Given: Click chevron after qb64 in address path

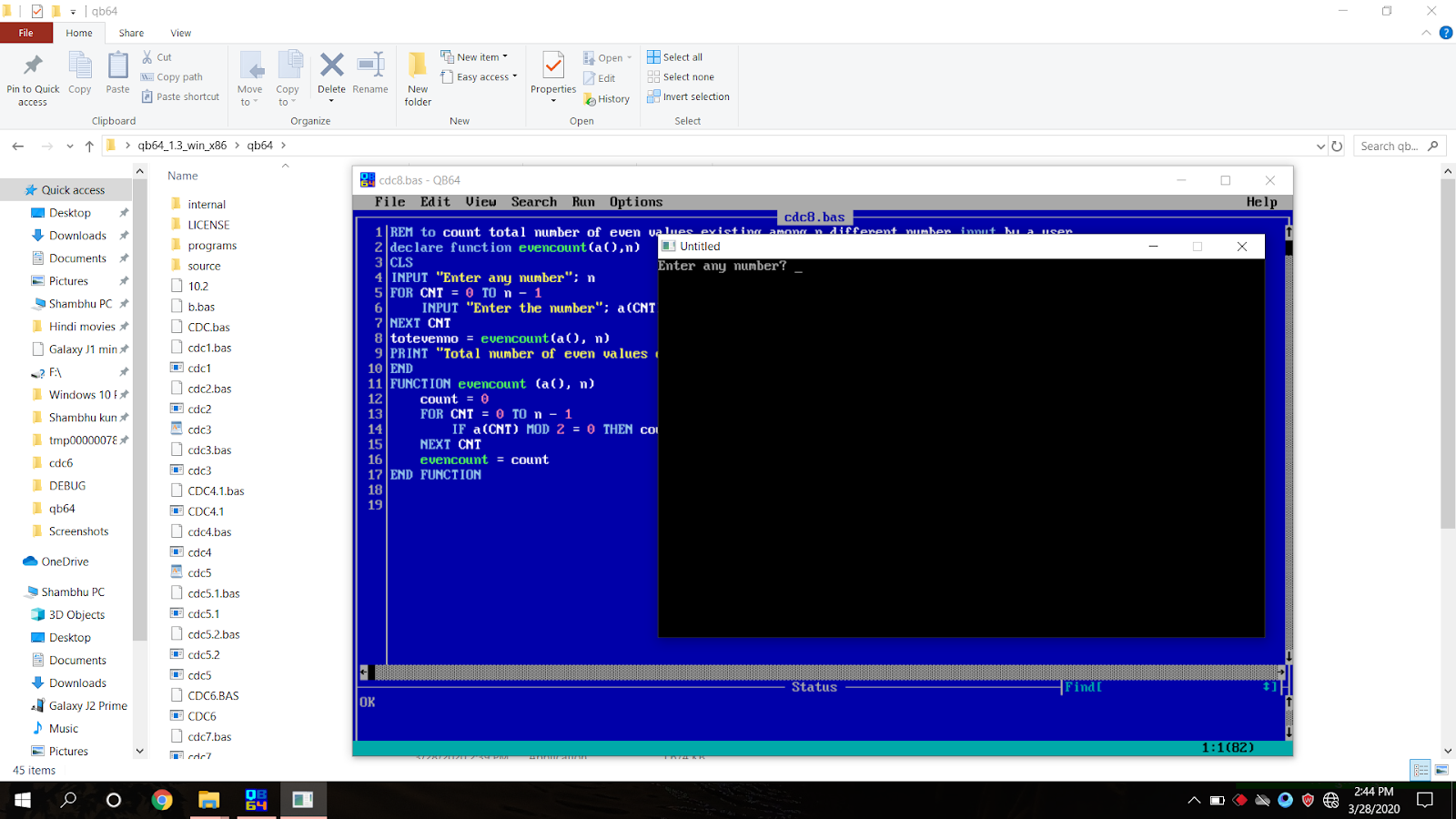Looking at the screenshot, I should (284, 146).
